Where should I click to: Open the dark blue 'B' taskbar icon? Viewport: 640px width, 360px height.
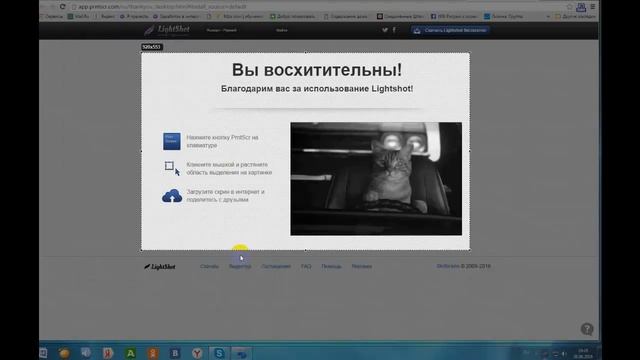pyautogui.click(x=175, y=353)
